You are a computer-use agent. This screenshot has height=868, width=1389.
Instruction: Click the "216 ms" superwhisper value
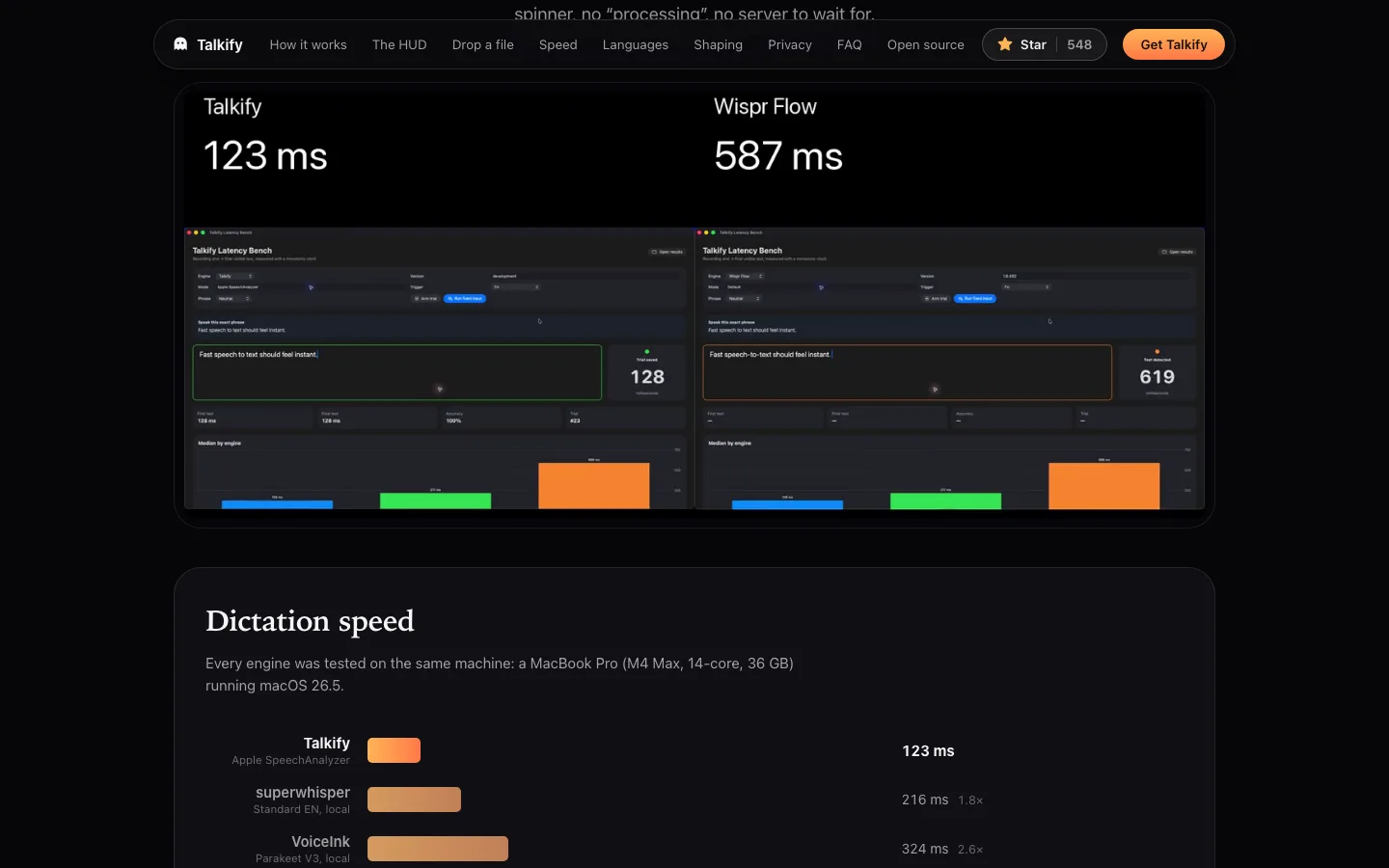tap(925, 800)
